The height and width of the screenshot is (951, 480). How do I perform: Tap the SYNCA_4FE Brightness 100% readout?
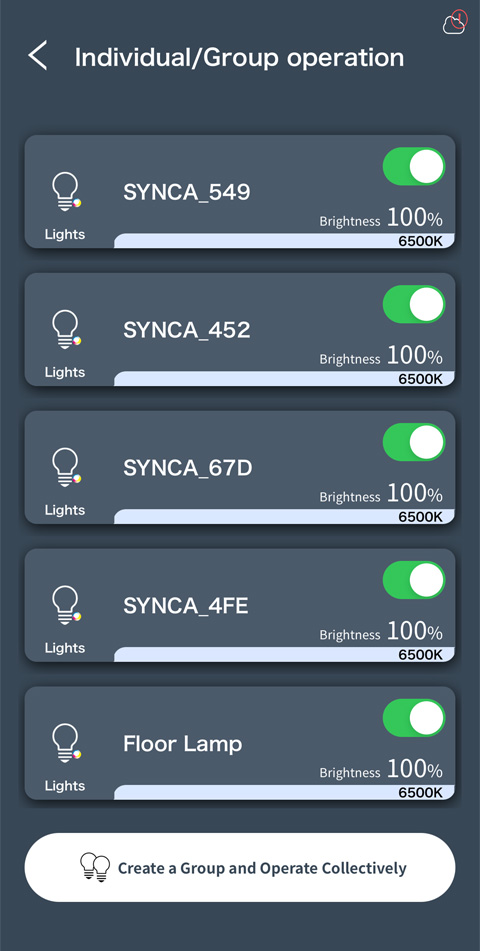[x=381, y=632]
